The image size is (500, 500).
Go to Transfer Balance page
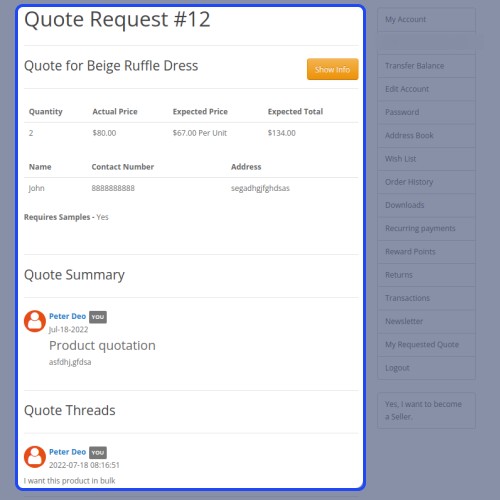coord(426,66)
